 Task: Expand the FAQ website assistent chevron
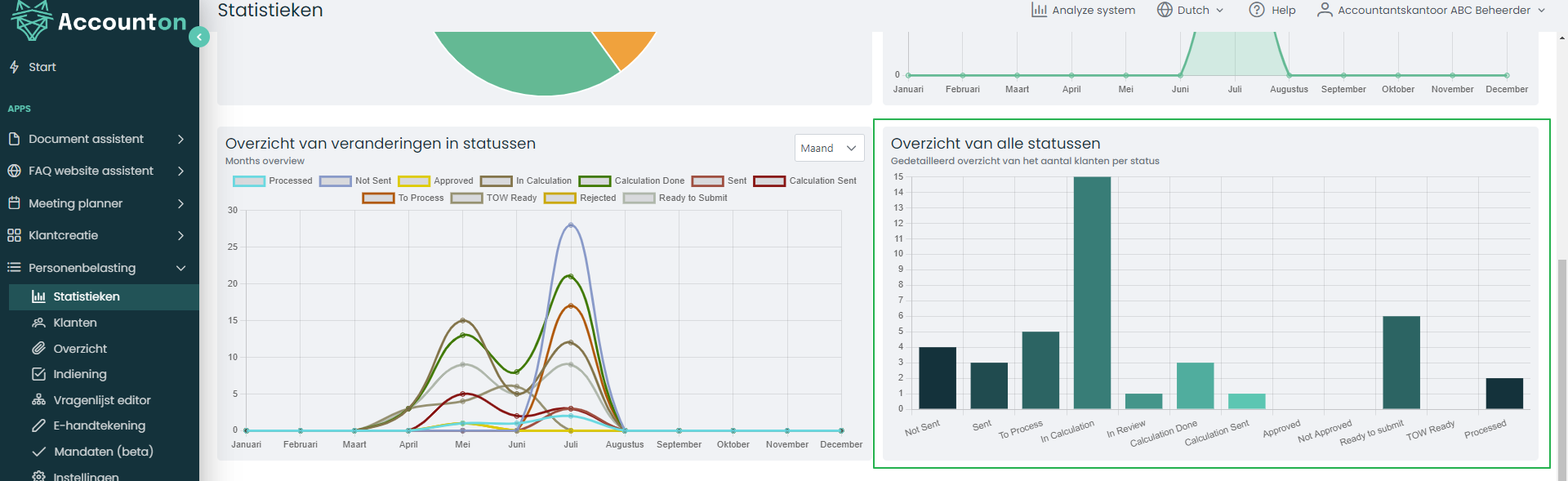pyautogui.click(x=180, y=171)
